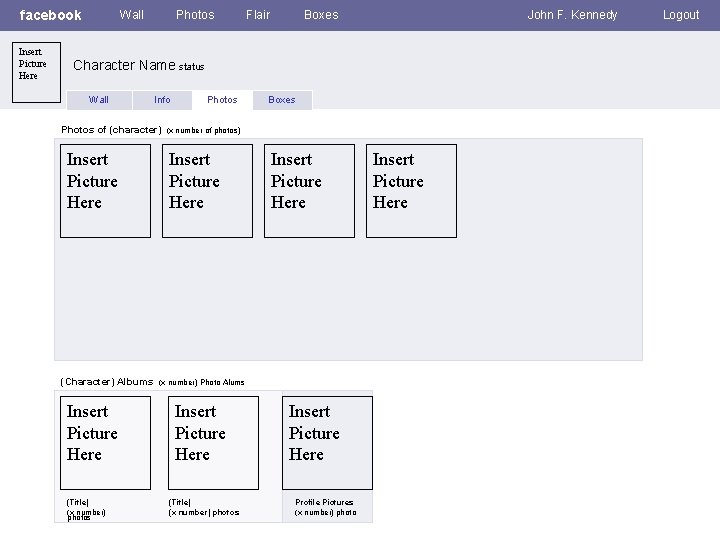Open the second album cover thumbnail
Screen dimensions: 720x540
pos(214,443)
